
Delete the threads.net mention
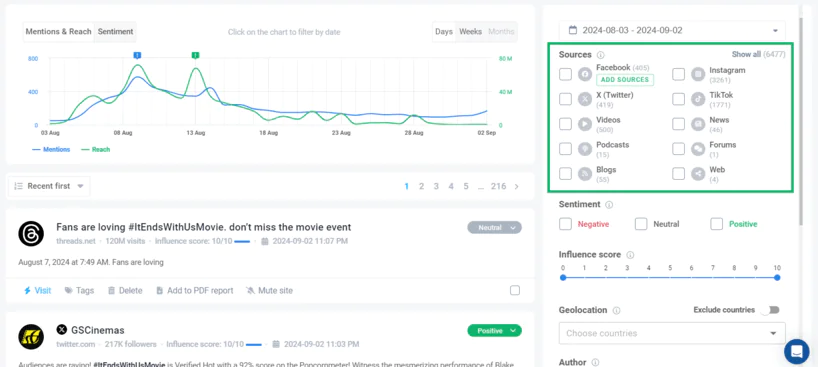(125, 290)
